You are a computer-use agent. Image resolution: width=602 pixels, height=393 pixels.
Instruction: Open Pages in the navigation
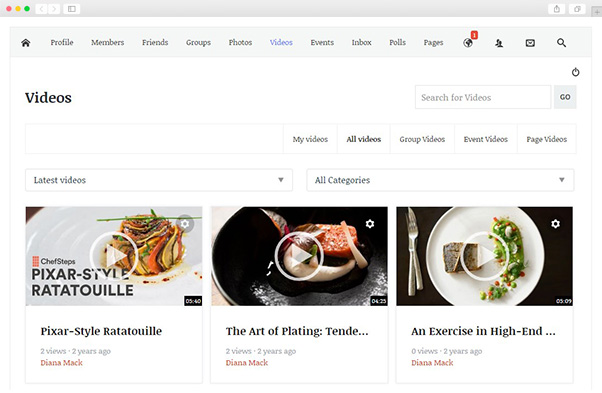pyautogui.click(x=433, y=43)
